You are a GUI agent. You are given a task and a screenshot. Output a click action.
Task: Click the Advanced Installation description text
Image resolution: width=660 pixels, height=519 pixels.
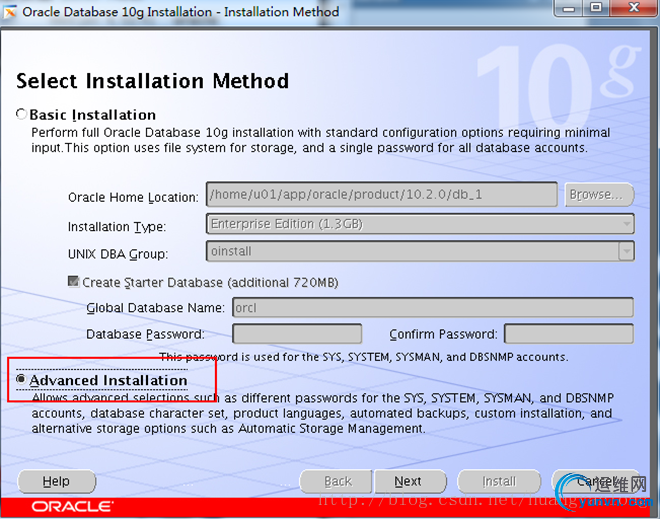point(322,413)
